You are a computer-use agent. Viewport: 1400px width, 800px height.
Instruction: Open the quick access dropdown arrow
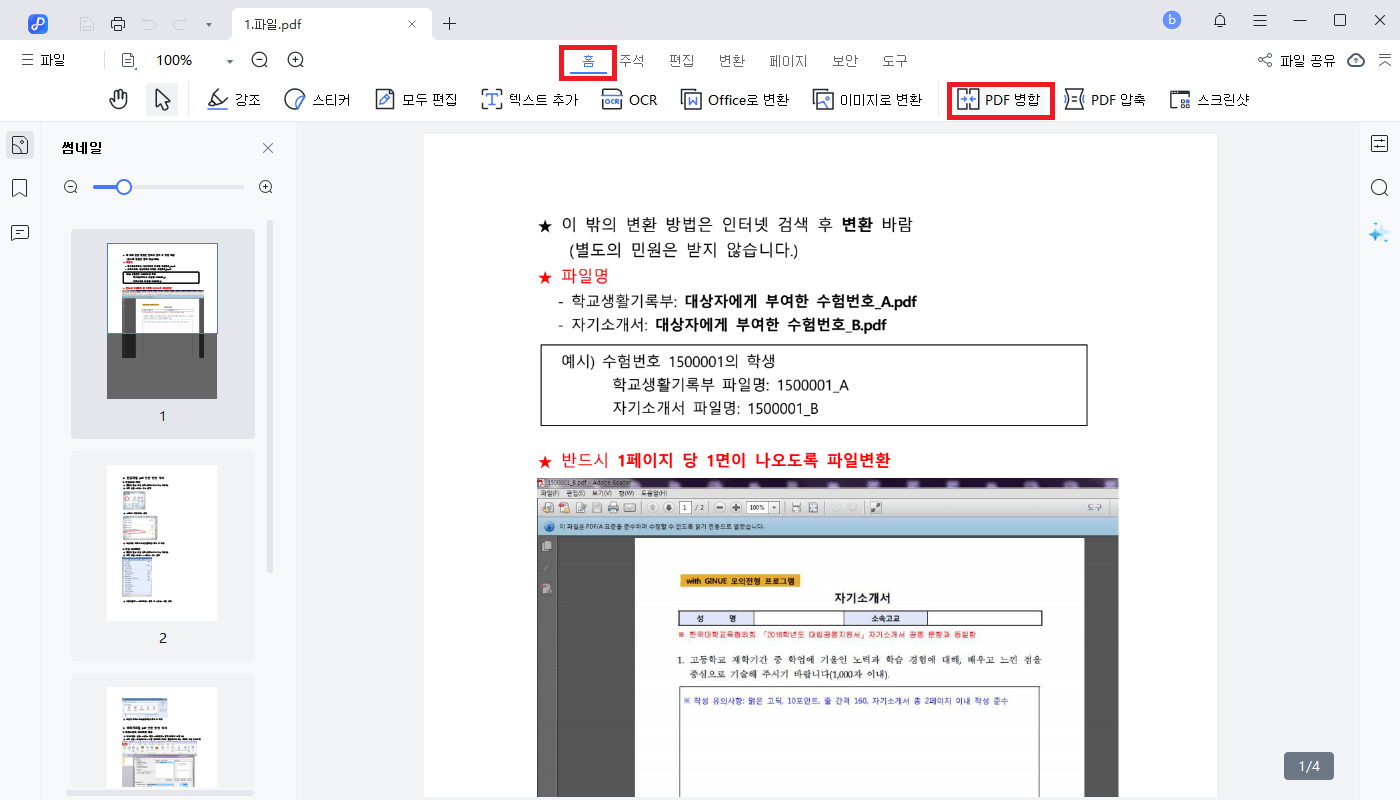[208, 24]
